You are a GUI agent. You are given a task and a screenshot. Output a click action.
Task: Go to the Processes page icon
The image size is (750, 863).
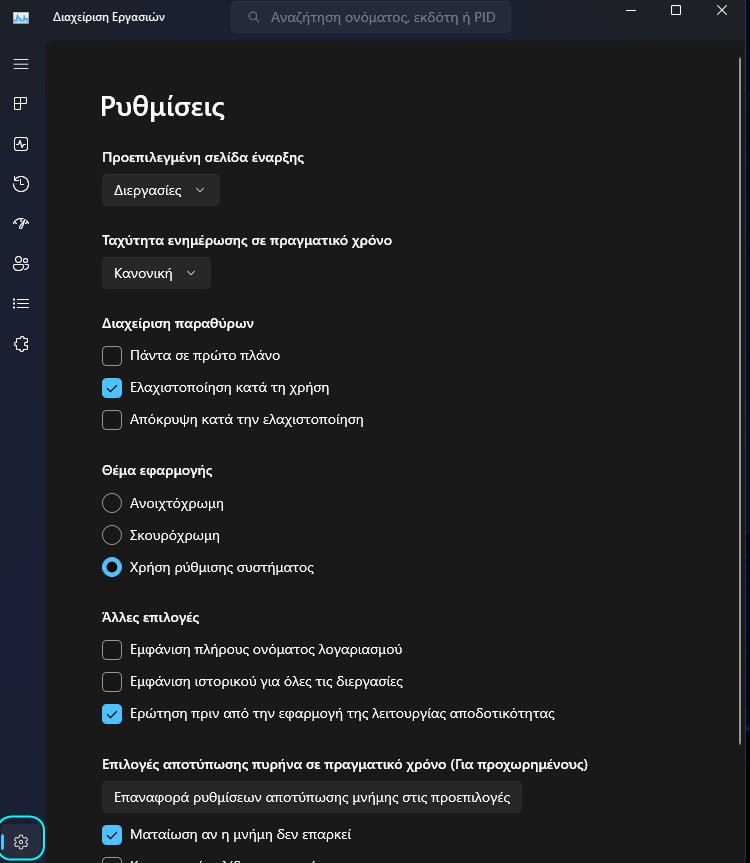tap(21, 103)
